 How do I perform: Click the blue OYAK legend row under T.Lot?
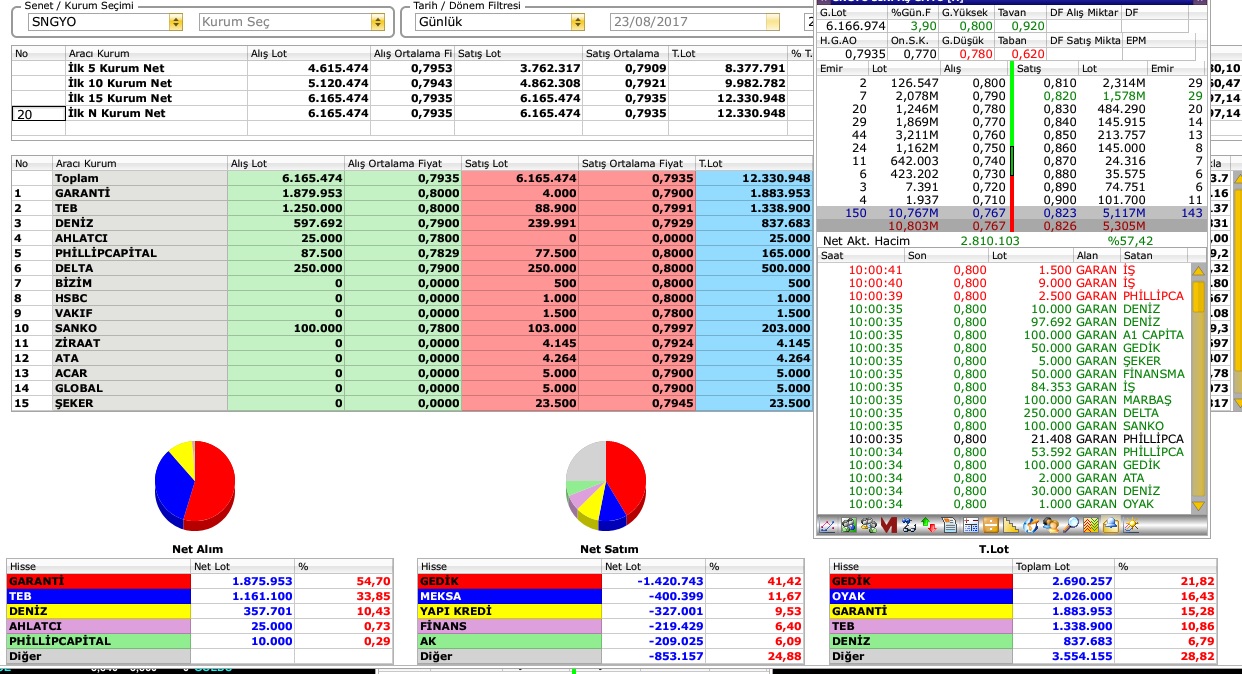pos(1023,596)
